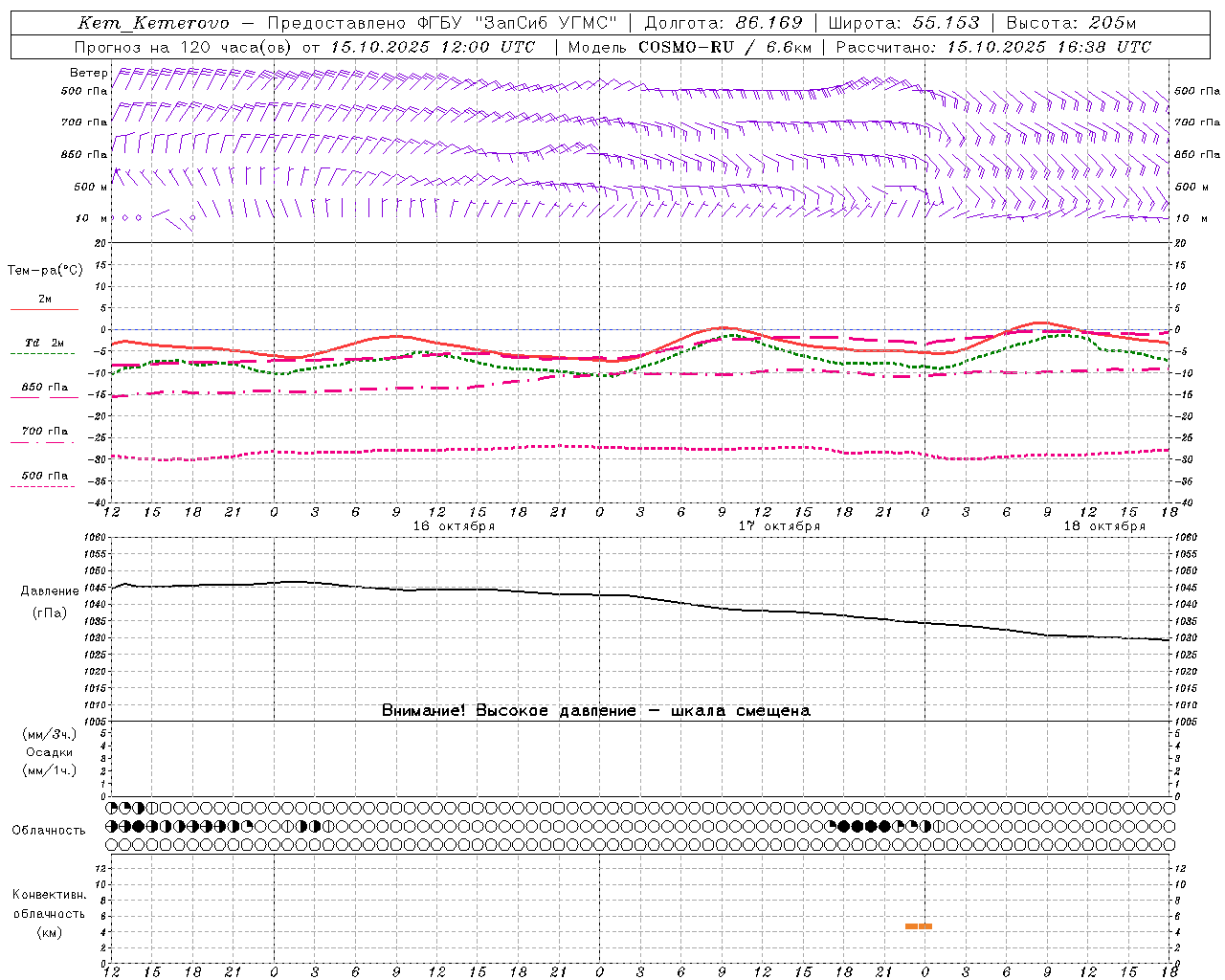Click the (мм/1ч.) precipitation unit label
The image size is (1225, 980).
point(50,770)
